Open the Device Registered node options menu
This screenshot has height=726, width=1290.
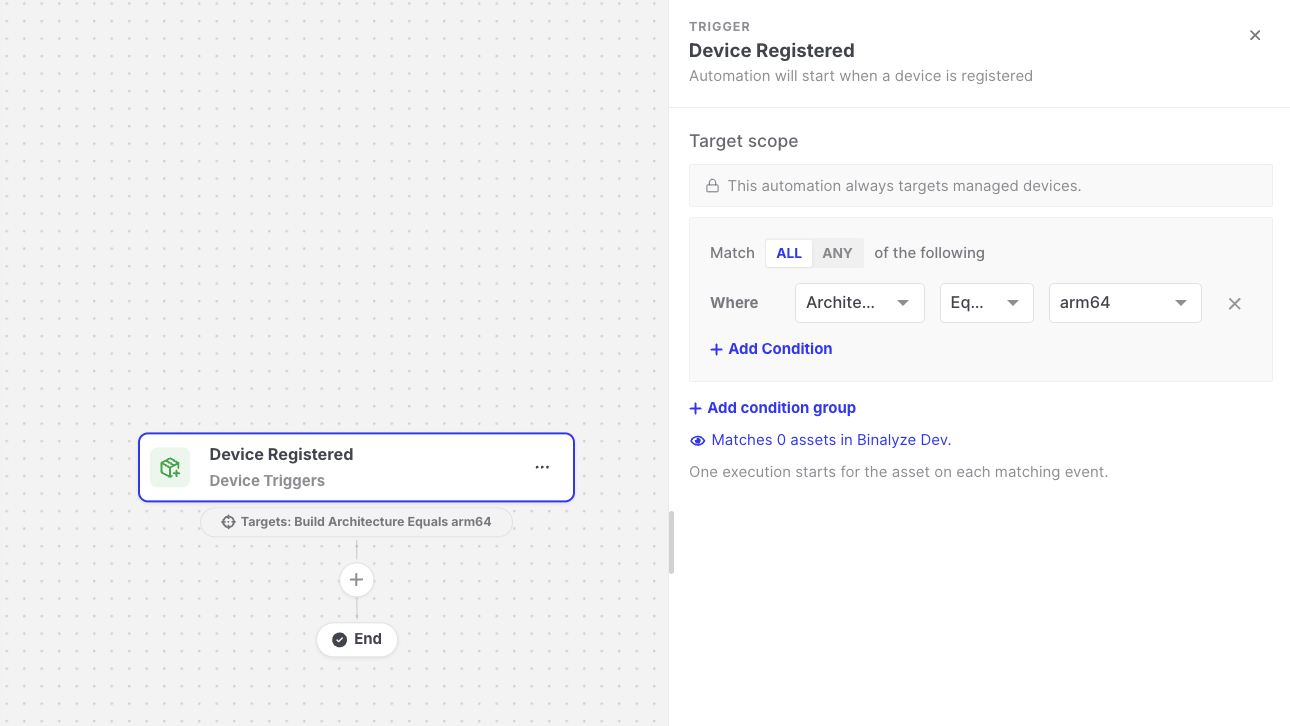542,467
